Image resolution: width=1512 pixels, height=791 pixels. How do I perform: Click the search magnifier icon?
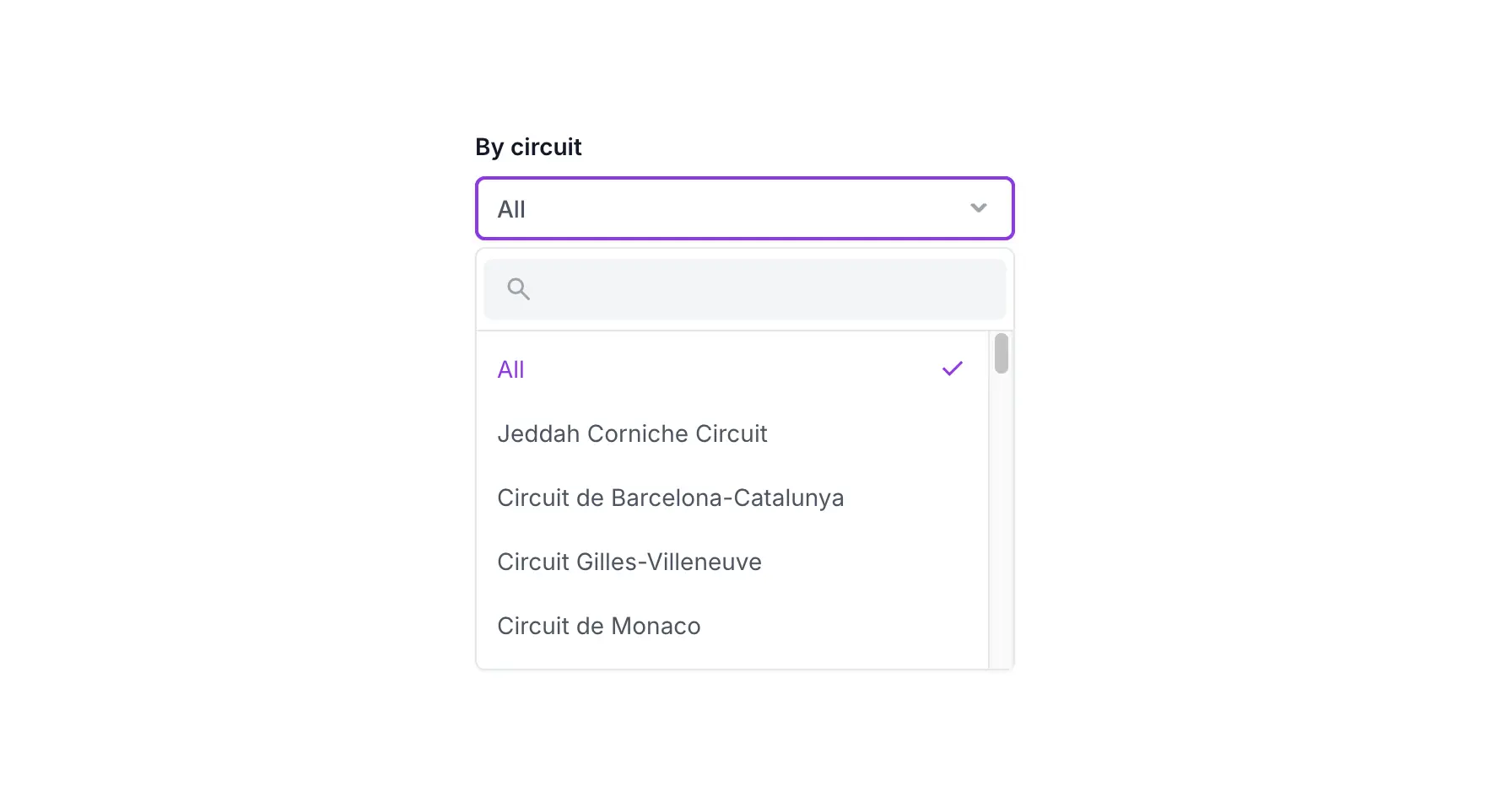(x=518, y=289)
